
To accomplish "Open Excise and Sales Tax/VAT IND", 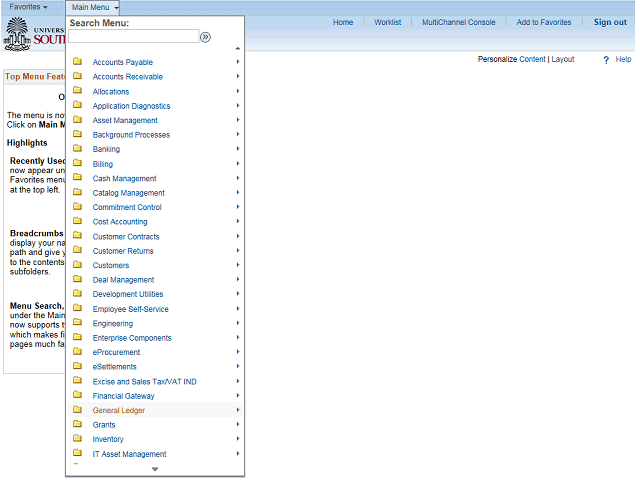I will pos(144,382).
